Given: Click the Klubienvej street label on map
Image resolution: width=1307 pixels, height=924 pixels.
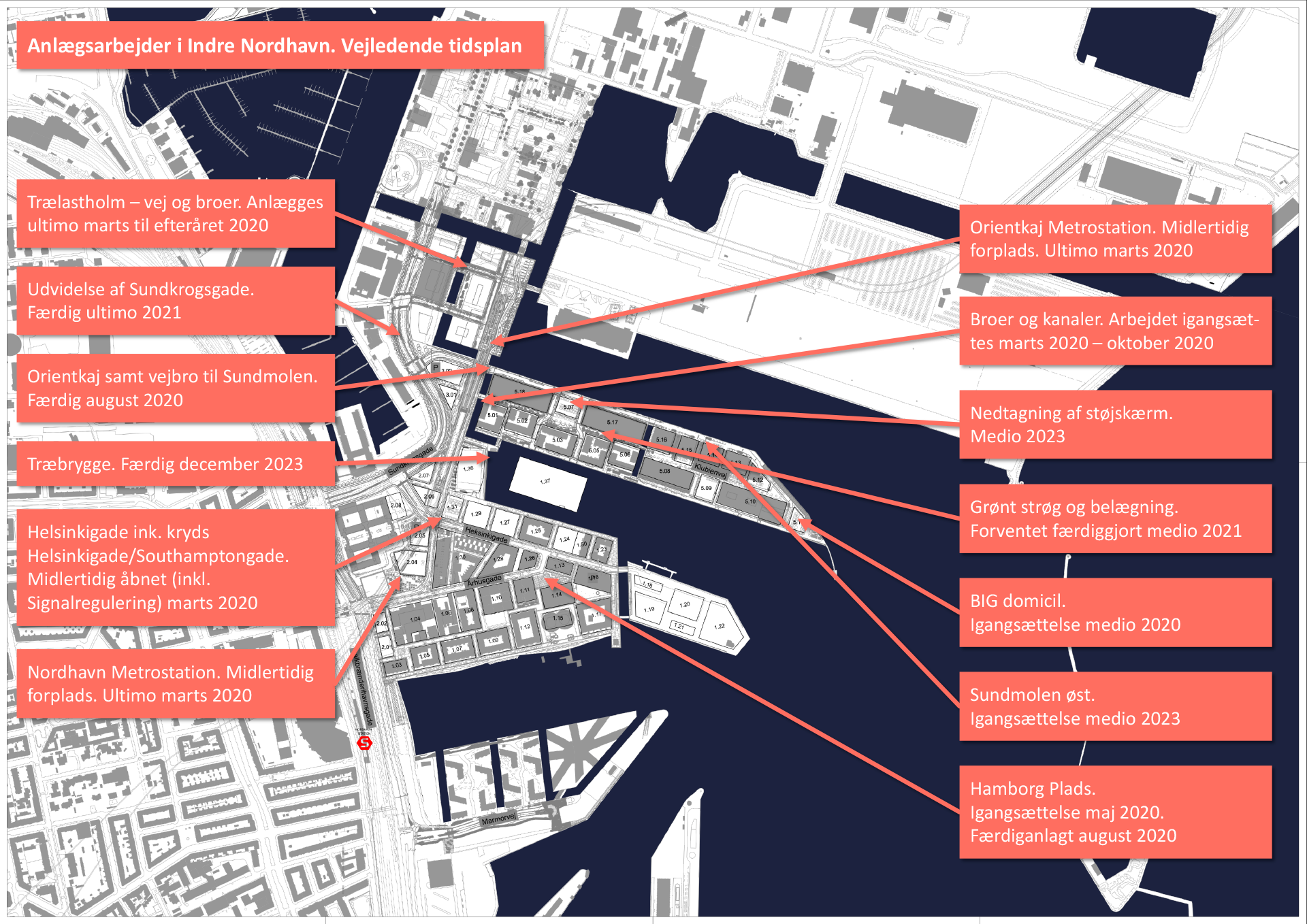Looking at the screenshot, I should point(710,469).
